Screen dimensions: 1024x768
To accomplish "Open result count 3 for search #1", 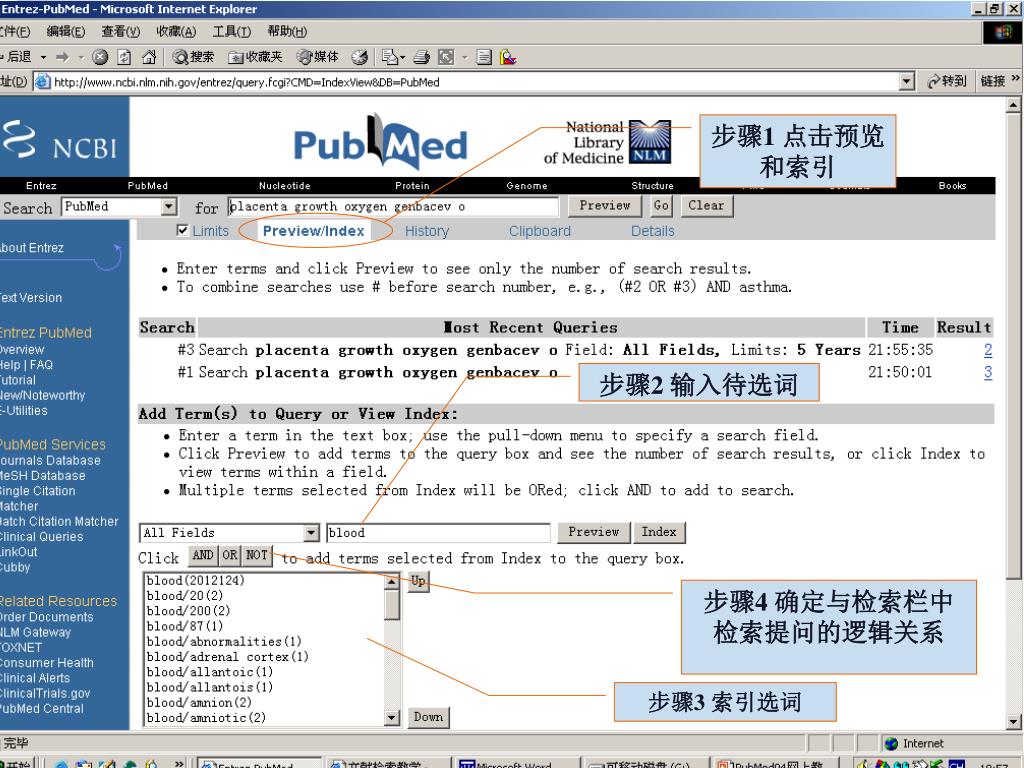I will click(x=987, y=372).
